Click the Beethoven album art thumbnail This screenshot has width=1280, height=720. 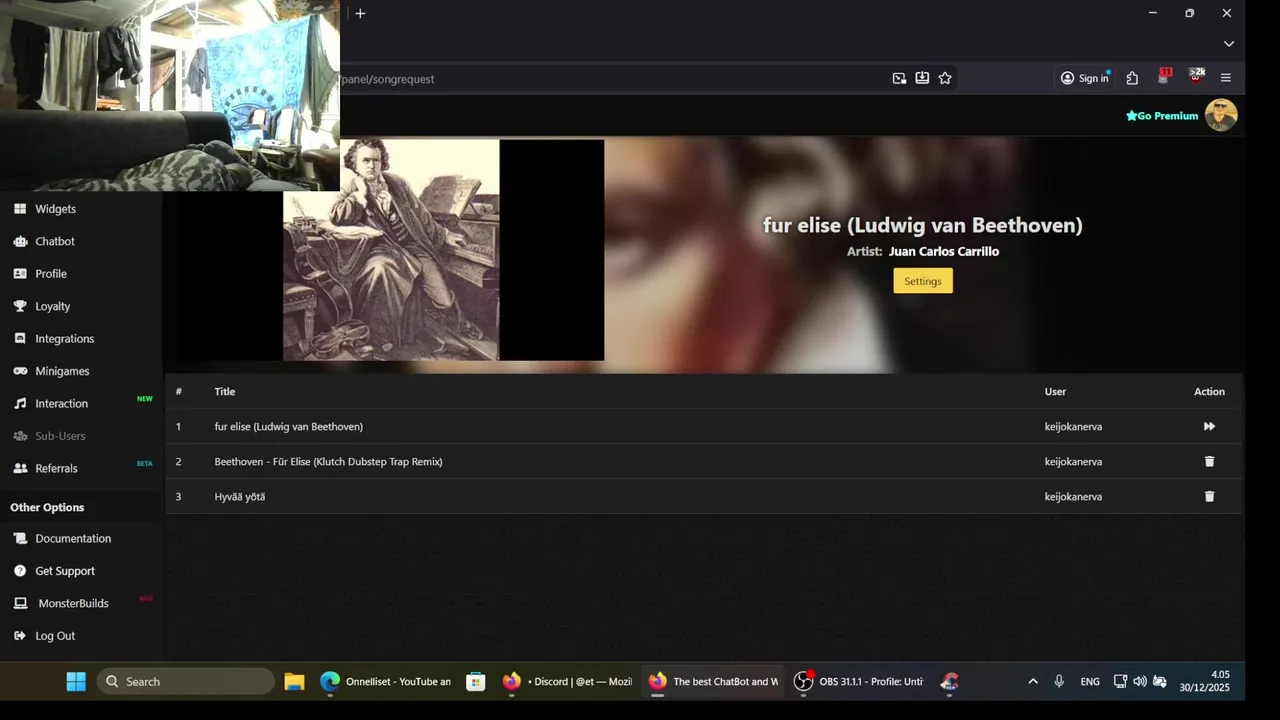point(391,250)
